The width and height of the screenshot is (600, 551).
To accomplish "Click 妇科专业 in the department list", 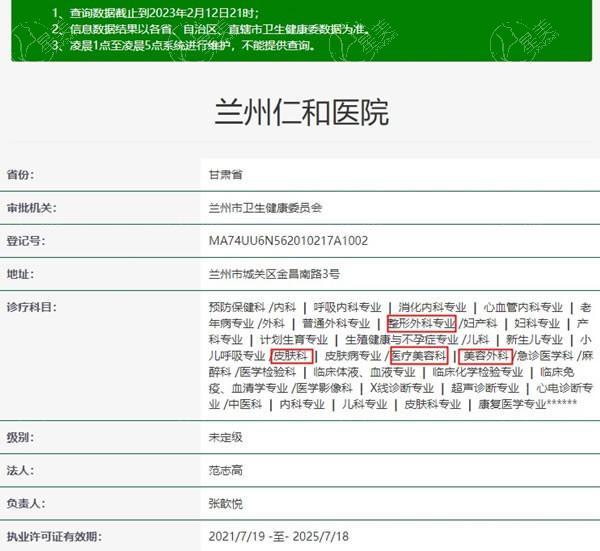I will (537, 323).
